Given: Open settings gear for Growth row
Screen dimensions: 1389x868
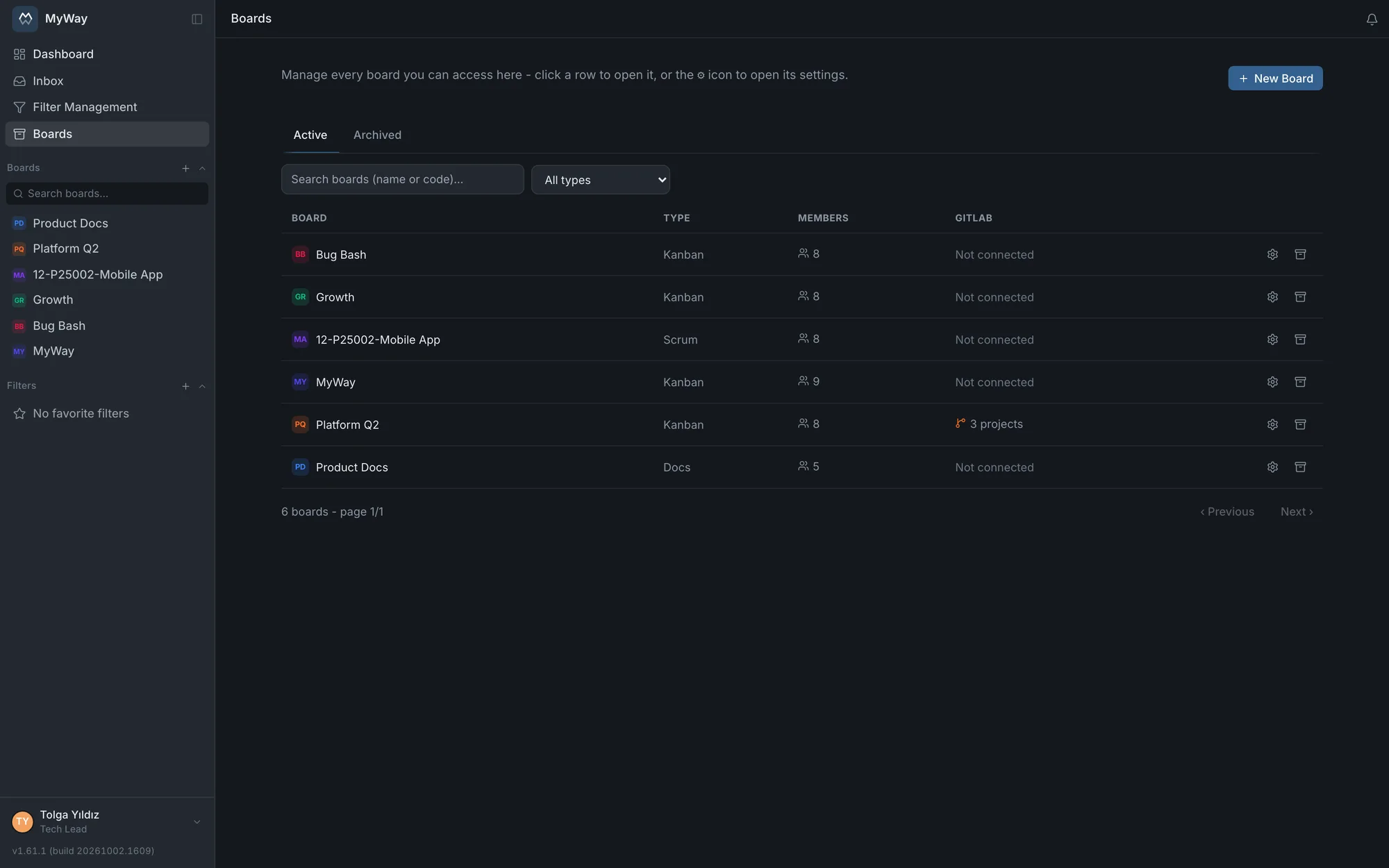Looking at the screenshot, I should (x=1272, y=297).
